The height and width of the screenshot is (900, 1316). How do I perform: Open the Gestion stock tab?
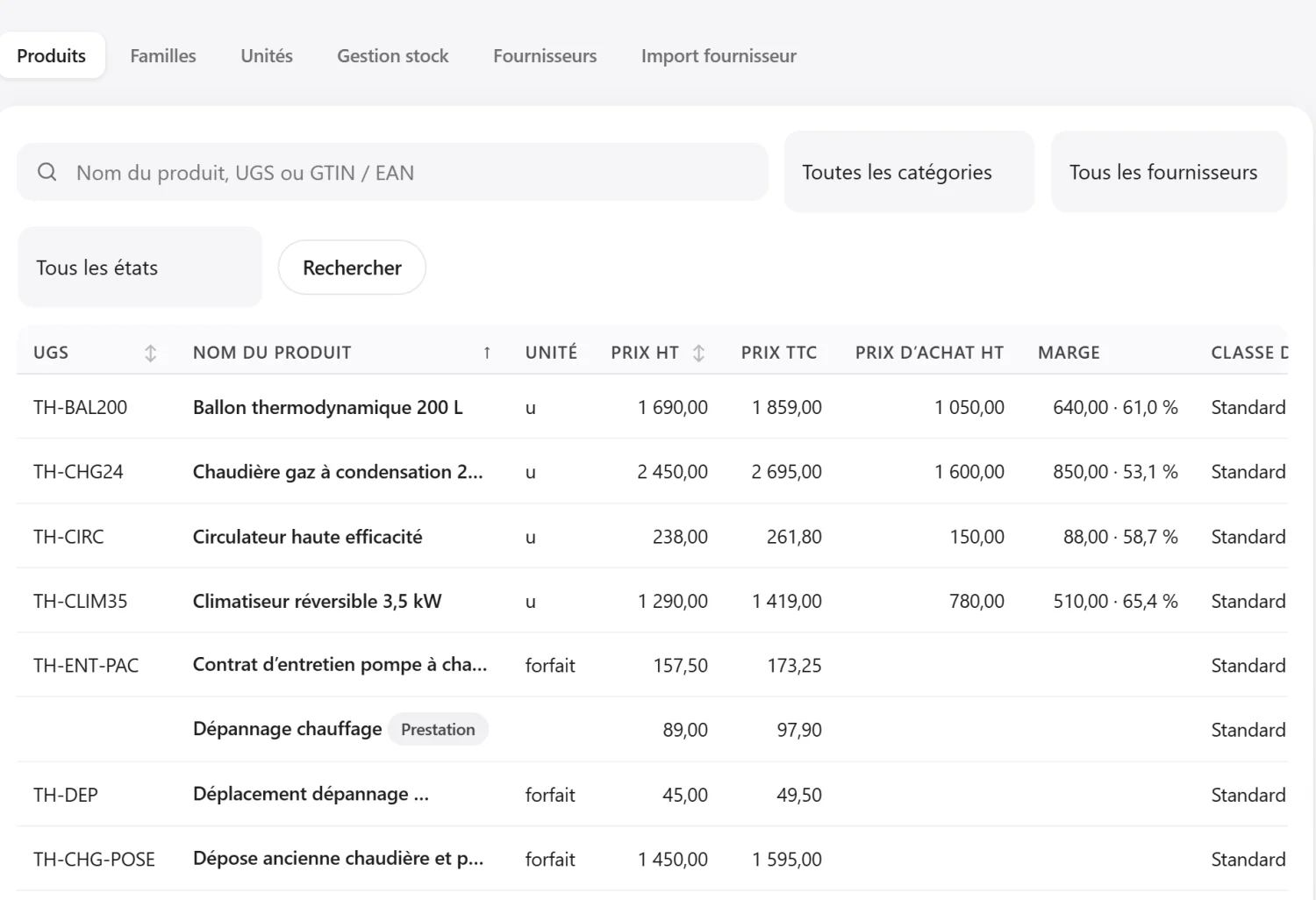[x=393, y=55]
